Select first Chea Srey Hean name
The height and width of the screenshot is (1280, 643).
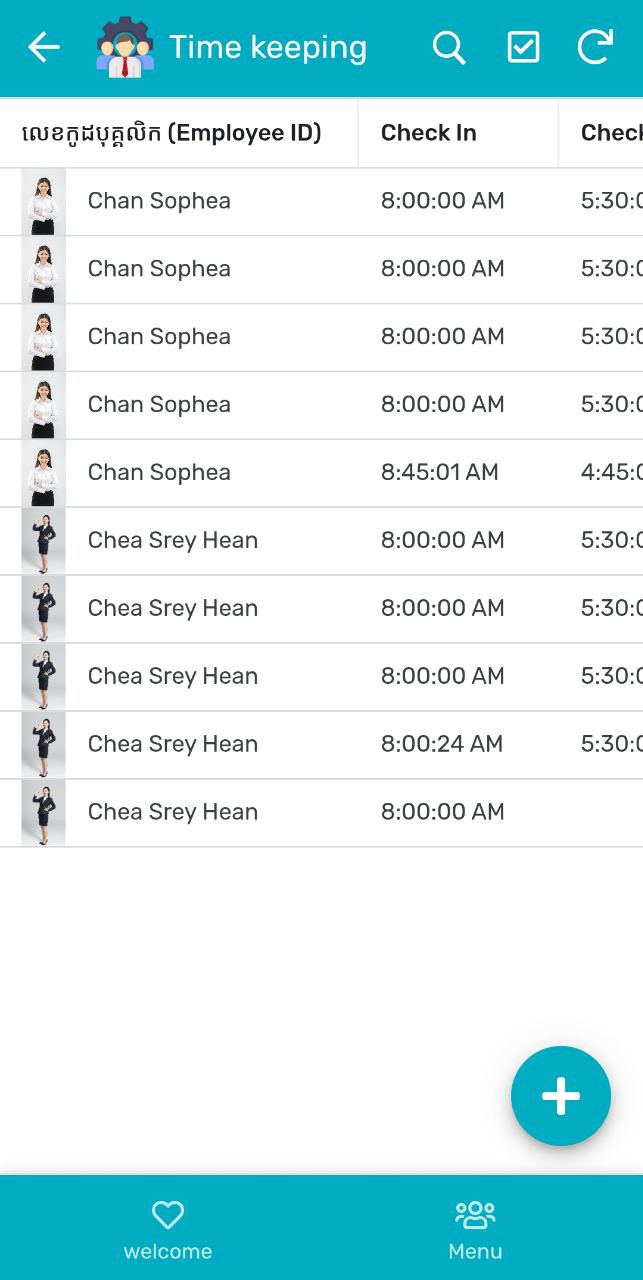173,540
